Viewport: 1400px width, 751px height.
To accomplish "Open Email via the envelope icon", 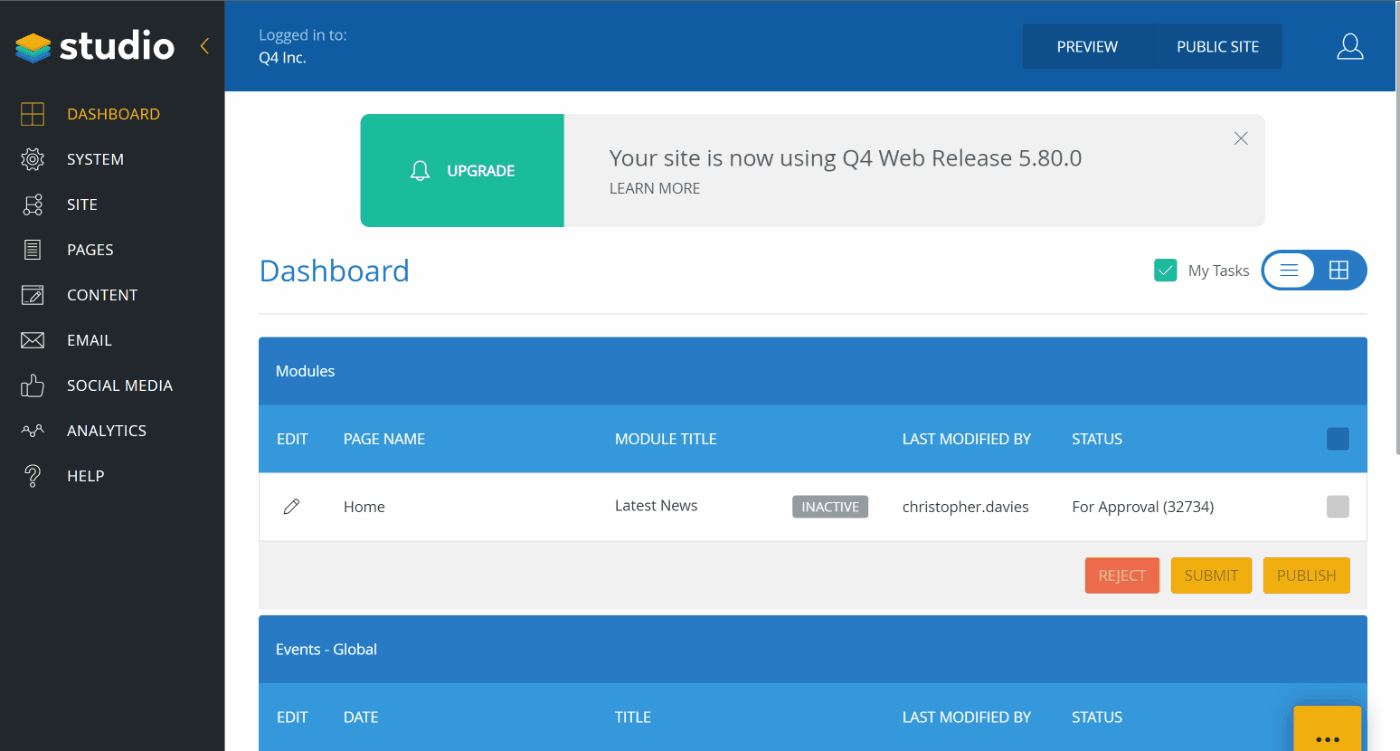I will pyautogui.click(x=33, y=341).
